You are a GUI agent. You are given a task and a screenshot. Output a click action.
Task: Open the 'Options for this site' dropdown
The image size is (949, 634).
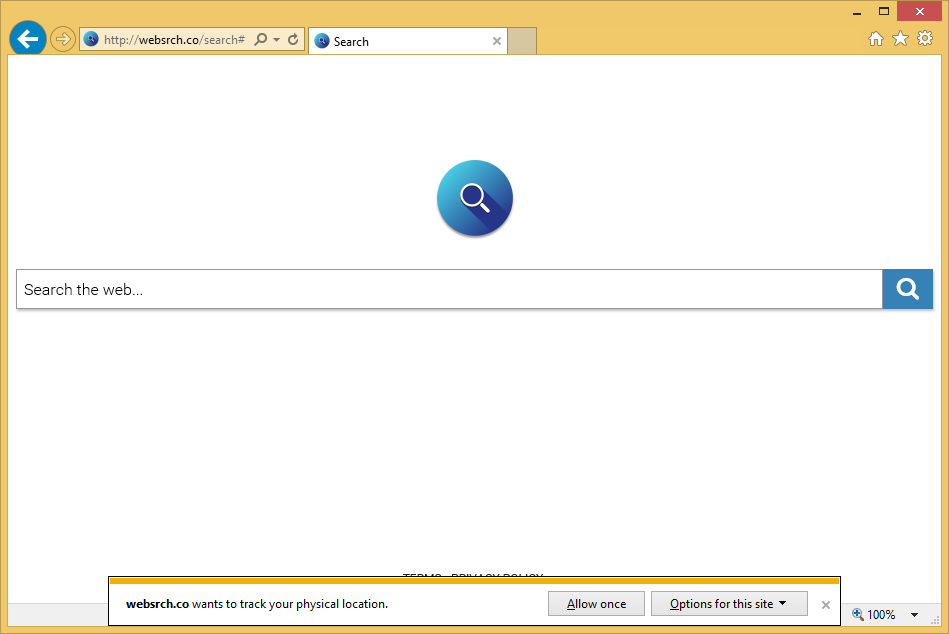(728, 604)
